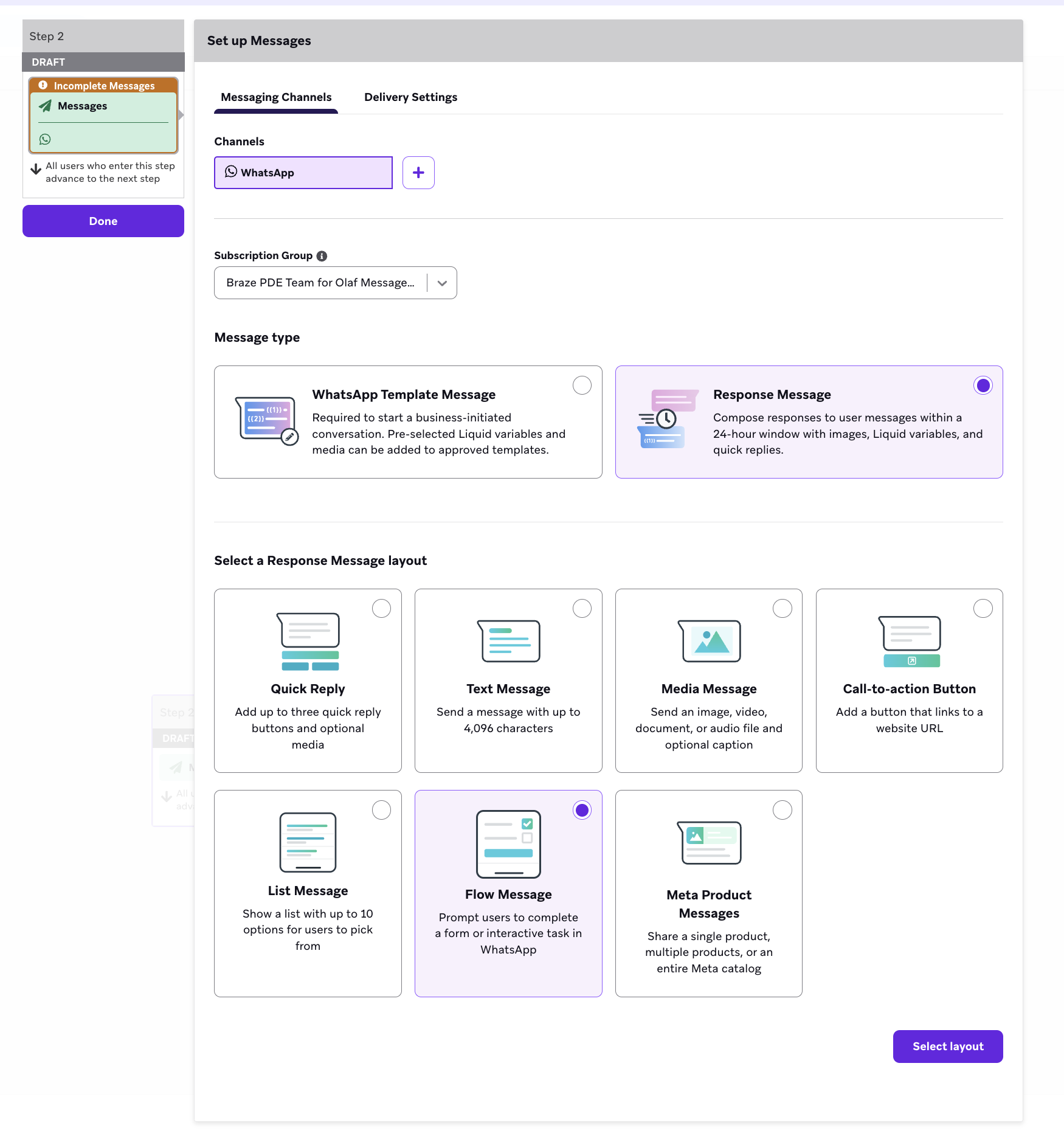Click the Subscription Group info icon
The height and width of the screenshot is (1142, 1064).
(x=322, y=256)
